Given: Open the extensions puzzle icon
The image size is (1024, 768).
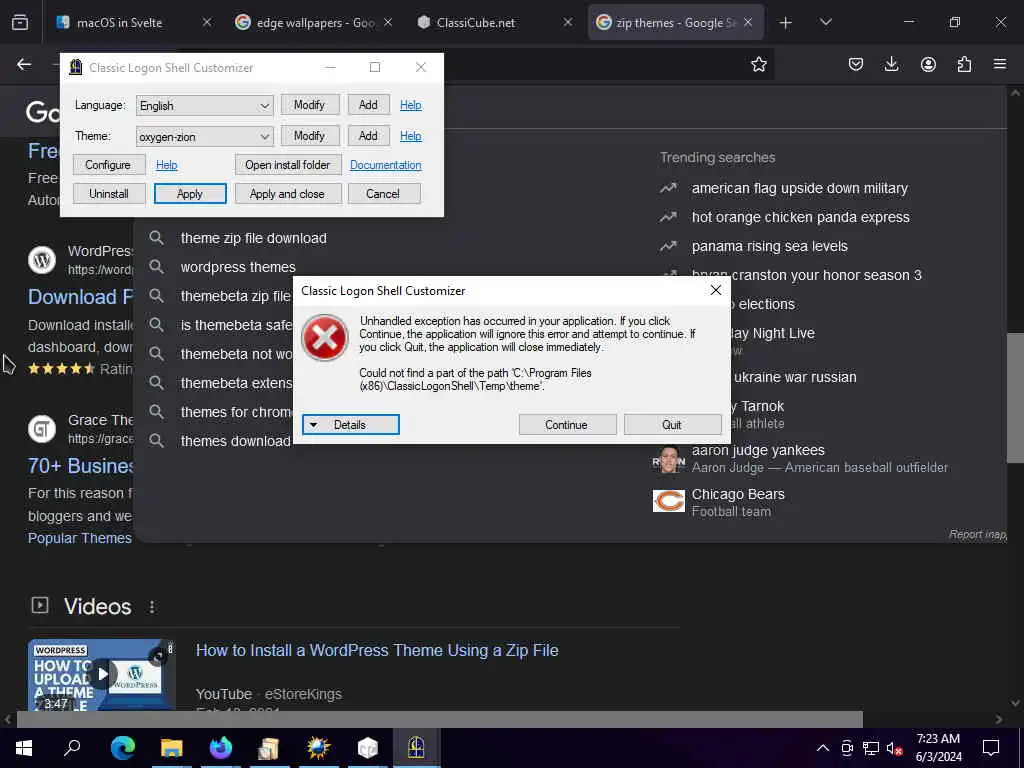Looking at the screenshot, I should pyautogui.click(x=964, y=64).
